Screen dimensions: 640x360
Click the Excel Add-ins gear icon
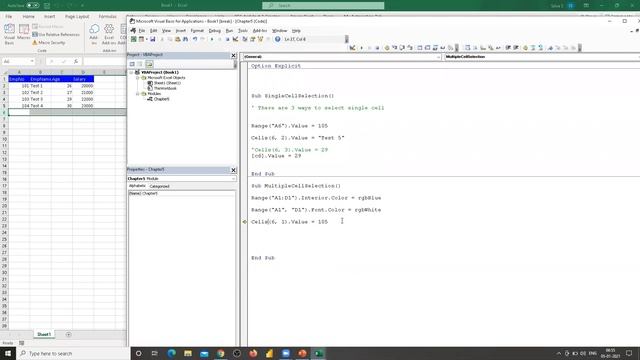109,29
